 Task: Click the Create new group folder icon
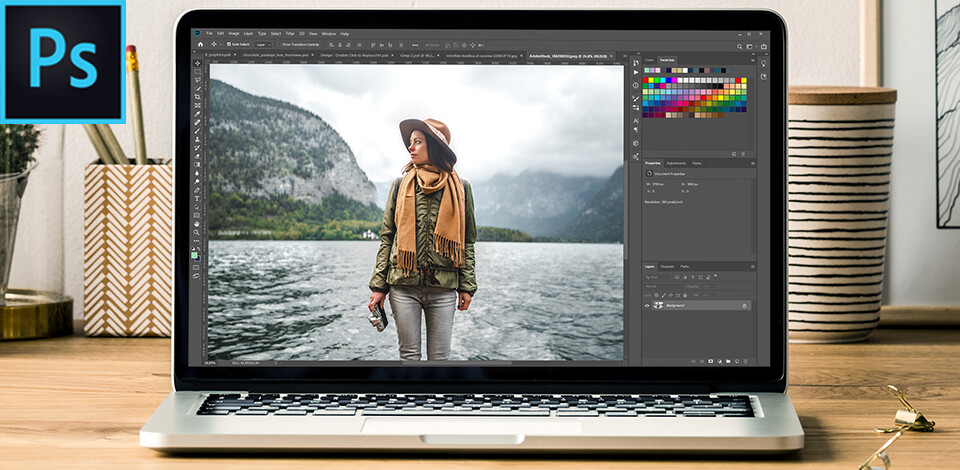[x=728, y=361]
